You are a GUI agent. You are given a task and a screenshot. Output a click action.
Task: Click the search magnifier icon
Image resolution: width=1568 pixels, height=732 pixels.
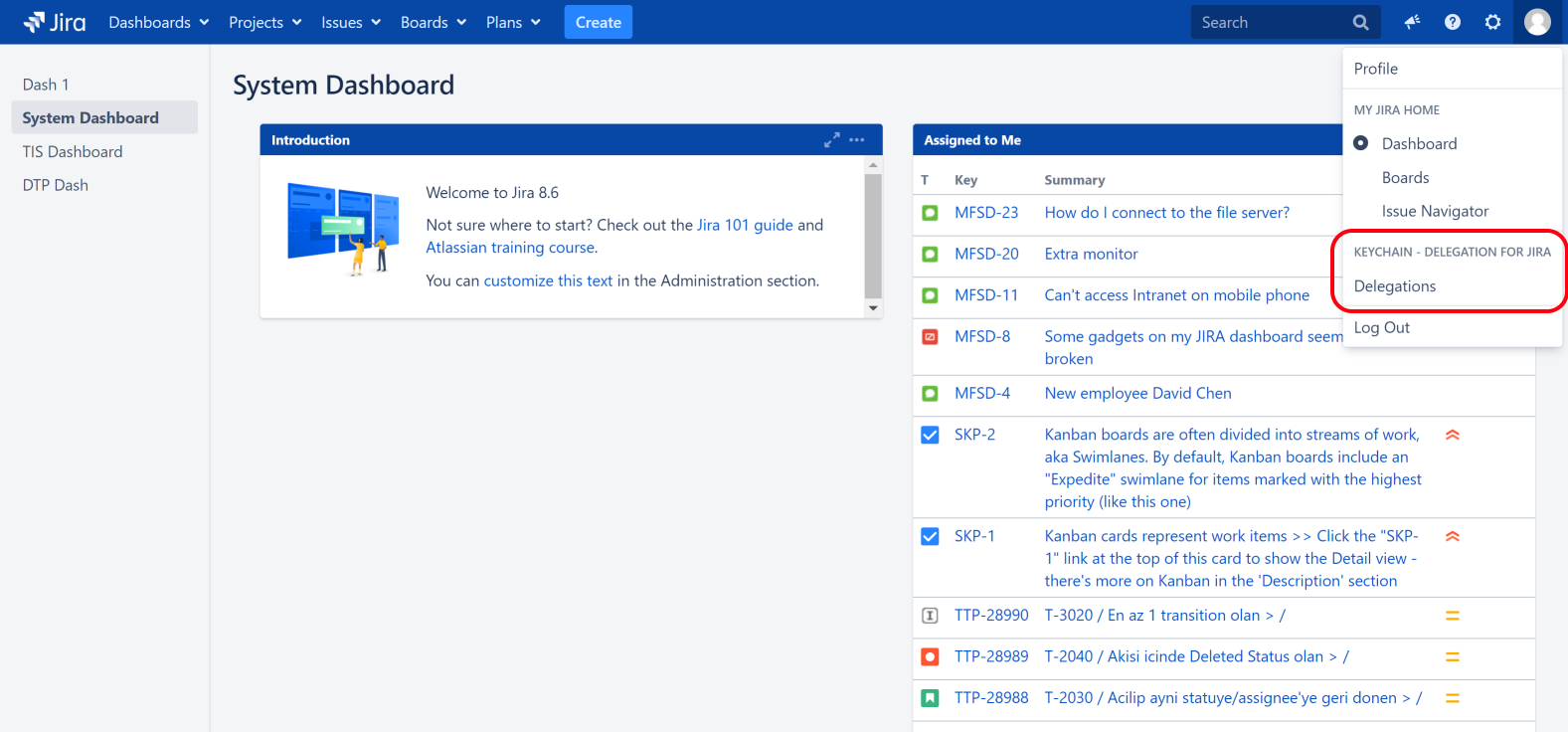tap(1360, 22)
